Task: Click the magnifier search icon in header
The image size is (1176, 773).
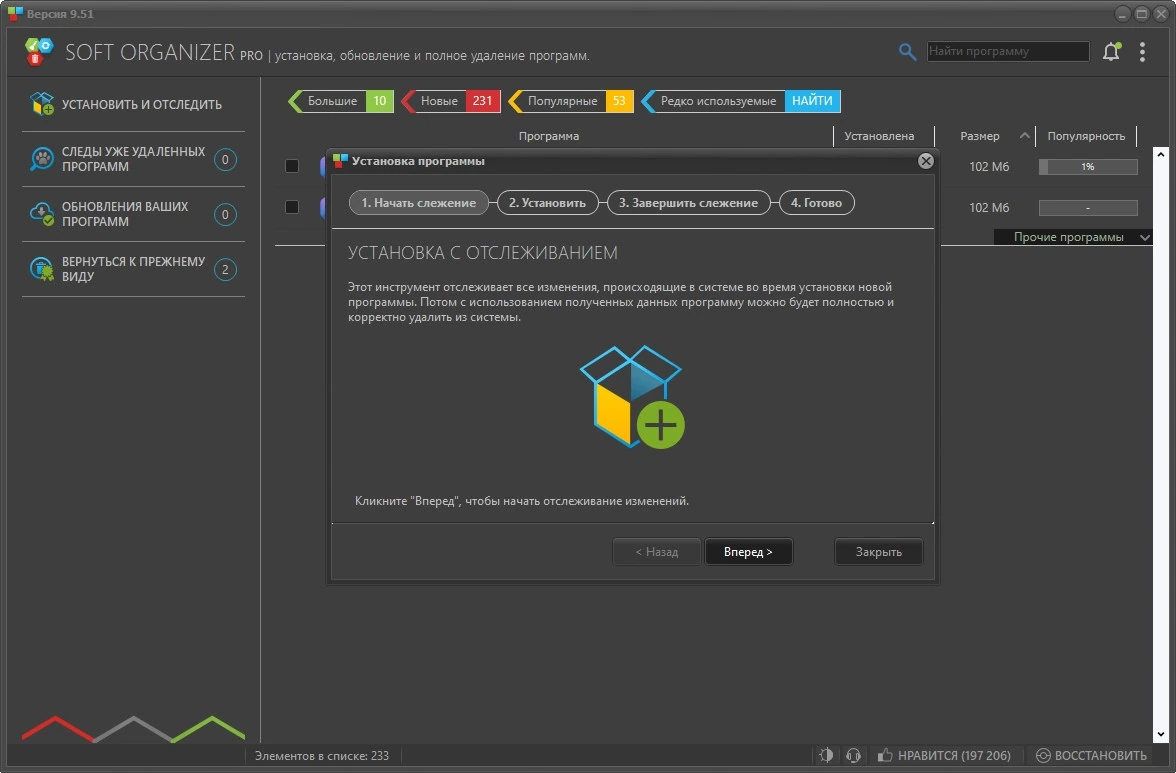Action: [908, 52]
